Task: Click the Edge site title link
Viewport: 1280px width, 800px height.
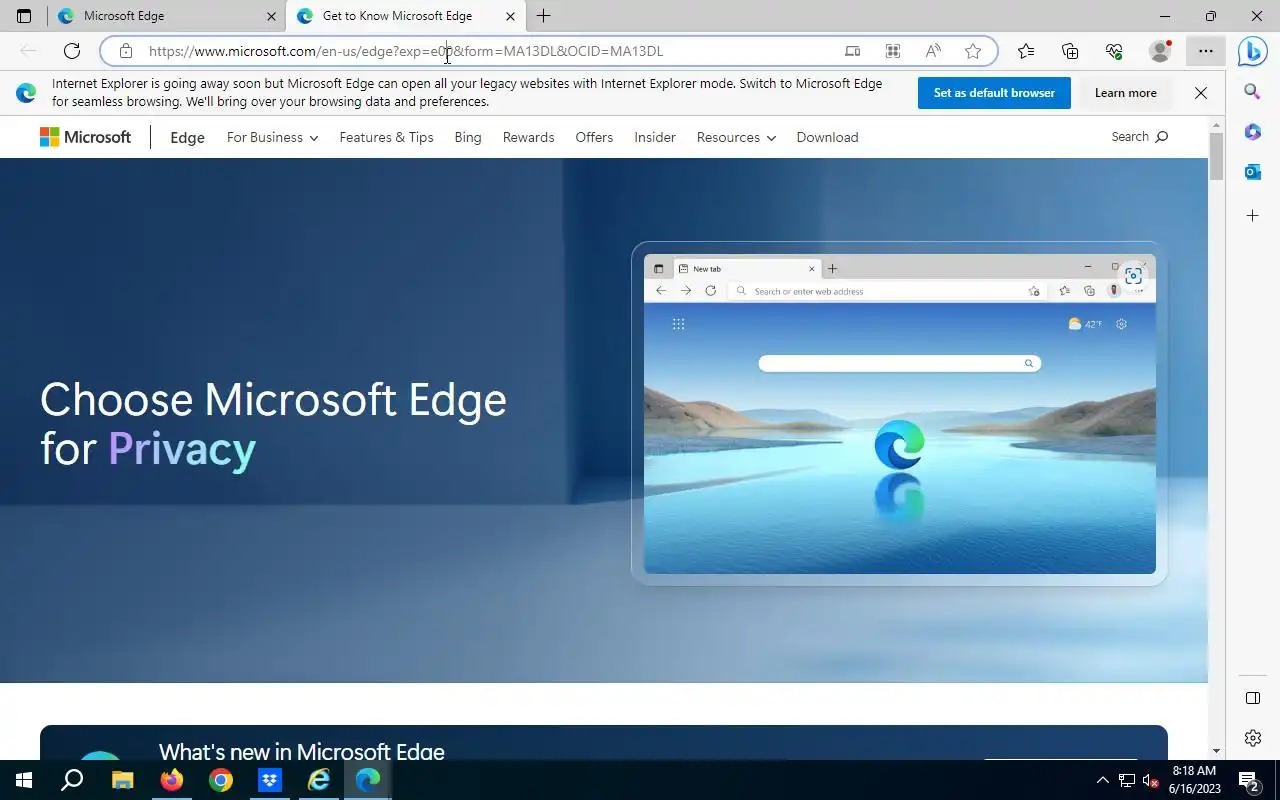Action: pyautogui.click(x=187, y=137)
